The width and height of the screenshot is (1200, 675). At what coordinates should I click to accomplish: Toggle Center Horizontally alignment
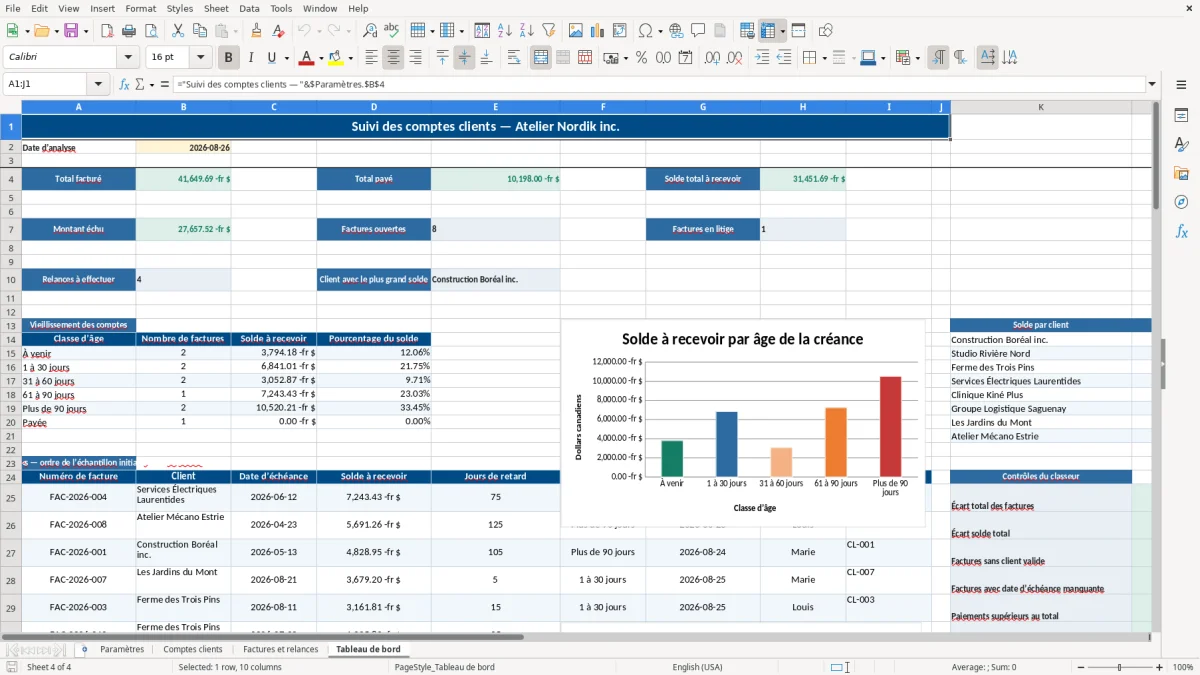(x=393, y=58)
